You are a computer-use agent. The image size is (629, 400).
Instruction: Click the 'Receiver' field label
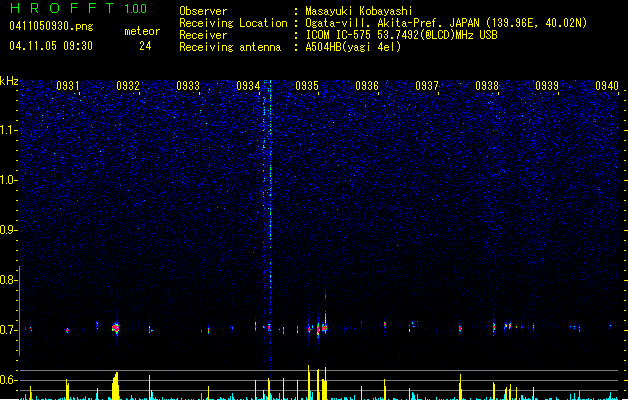203,35
